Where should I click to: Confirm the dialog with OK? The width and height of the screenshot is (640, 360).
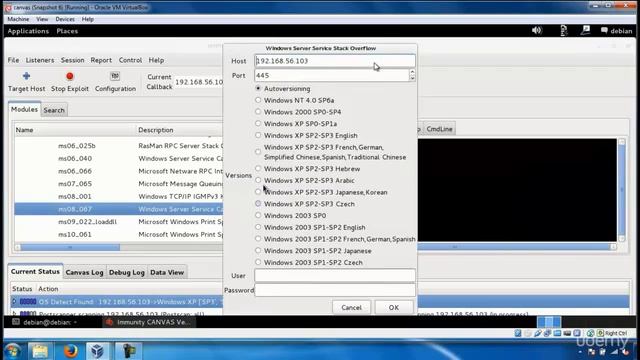pos(393,307)
